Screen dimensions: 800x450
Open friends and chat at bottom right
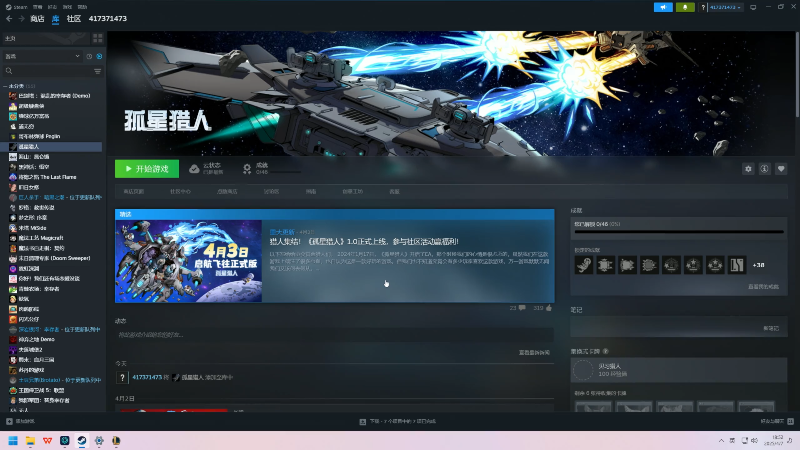point(777,421)
